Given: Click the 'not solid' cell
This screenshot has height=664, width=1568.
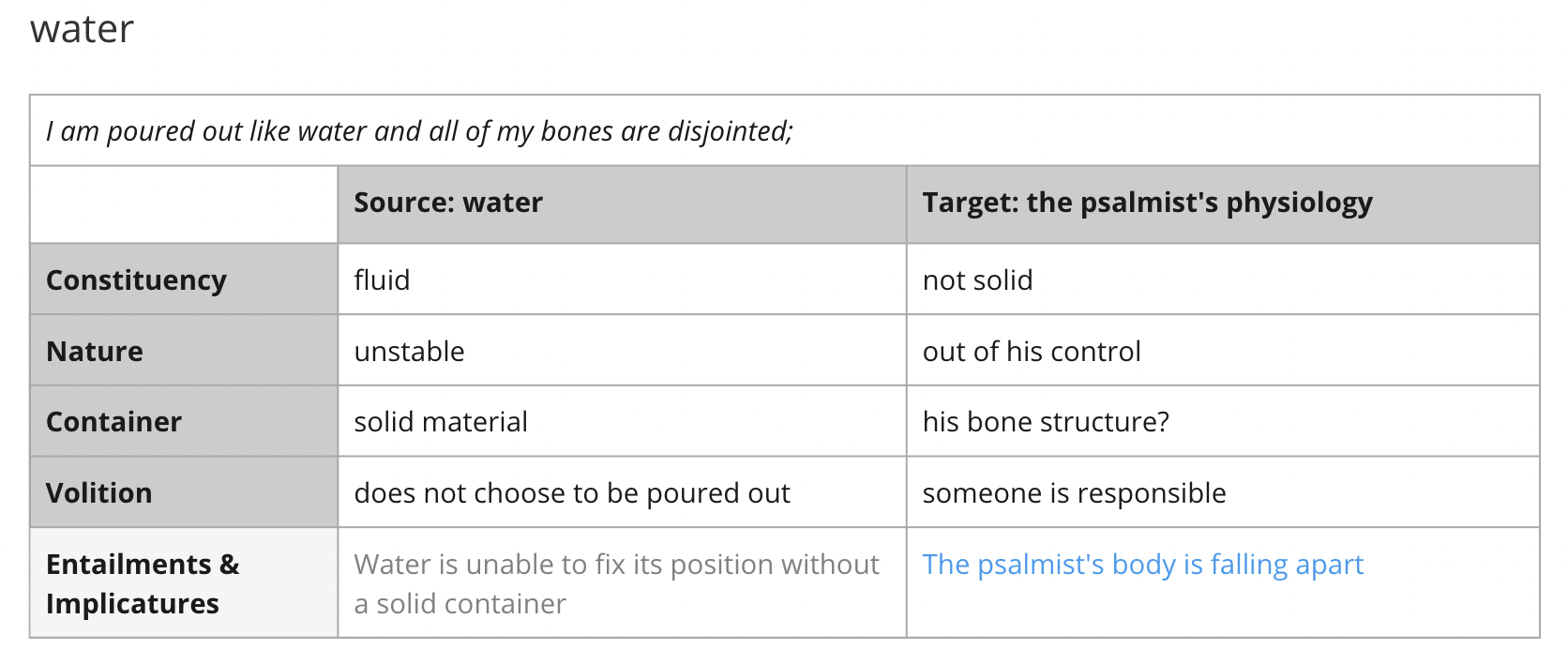Looking at the screenshot, I should [x=1223, y=279].
